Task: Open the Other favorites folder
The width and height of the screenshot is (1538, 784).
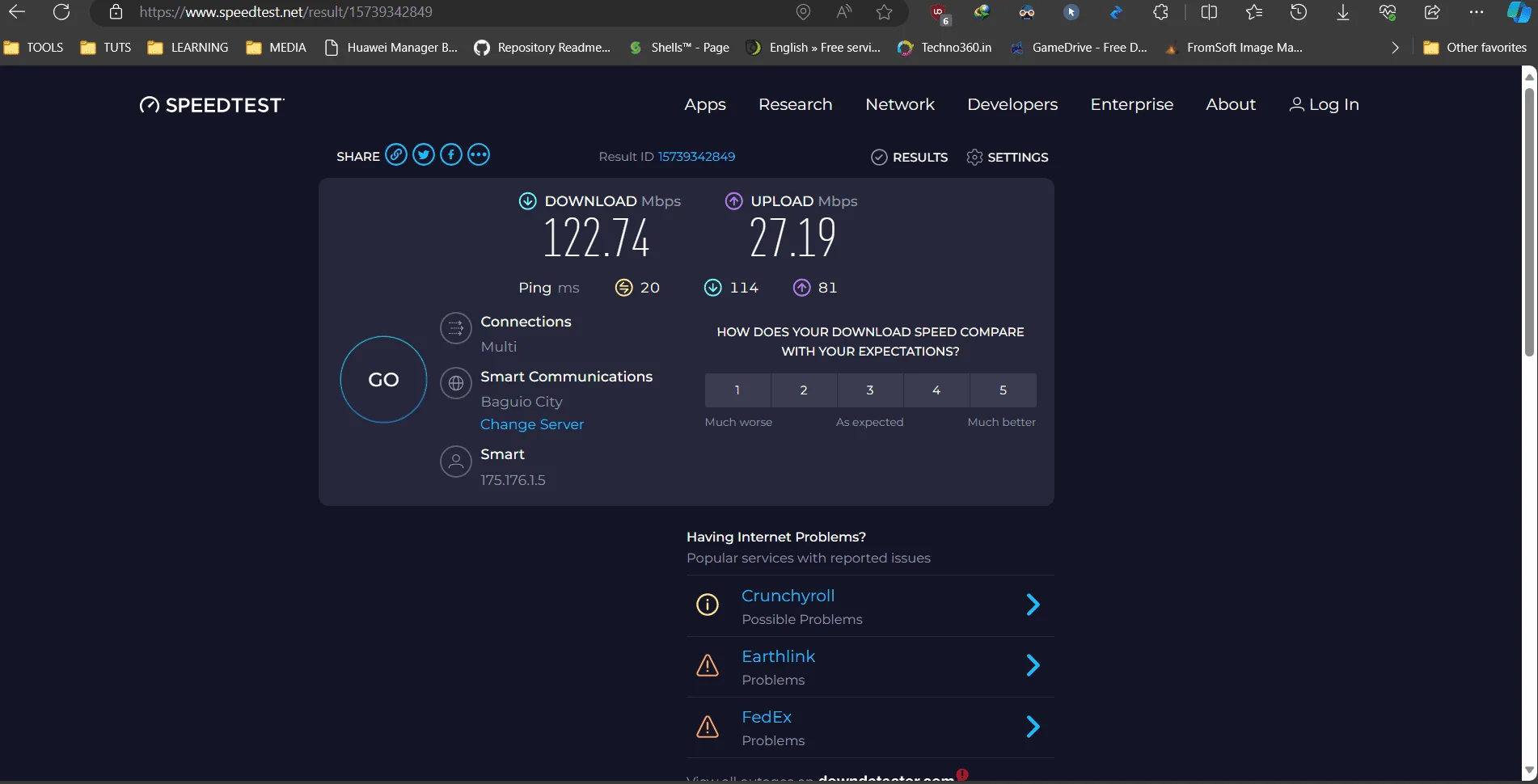Action: [1476, 48]
